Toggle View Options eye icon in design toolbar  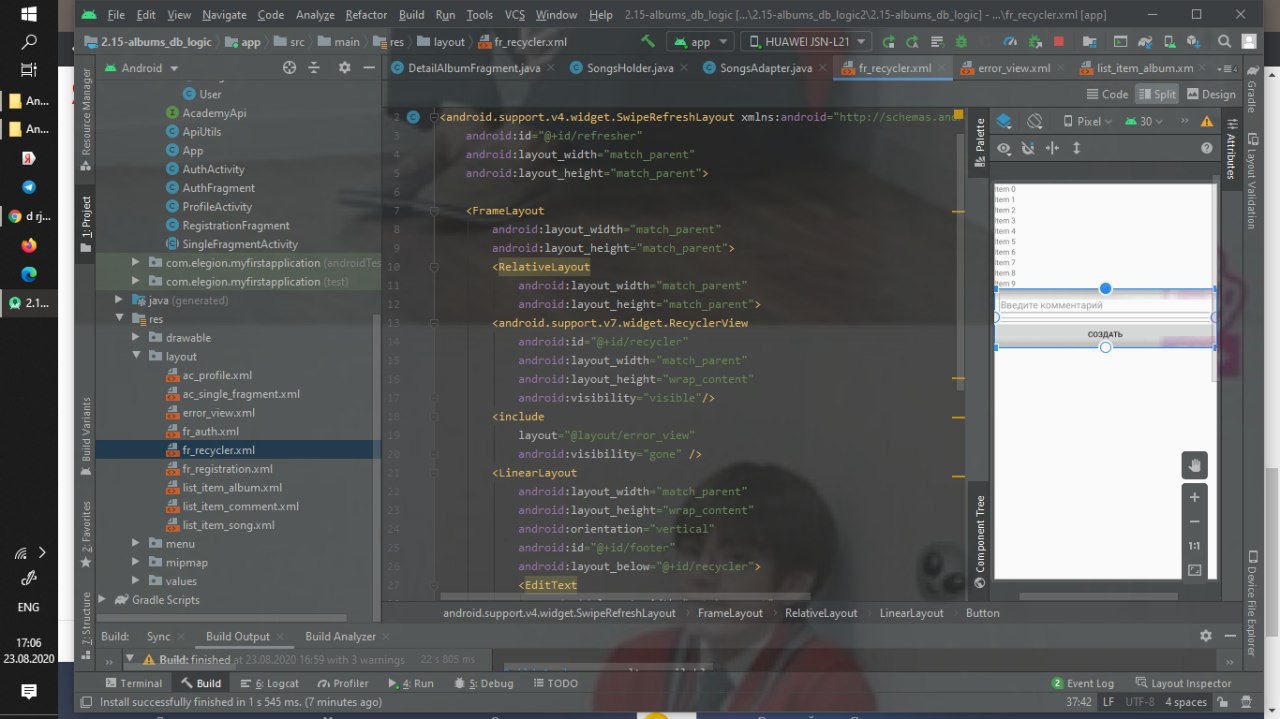coord(1003,148)
